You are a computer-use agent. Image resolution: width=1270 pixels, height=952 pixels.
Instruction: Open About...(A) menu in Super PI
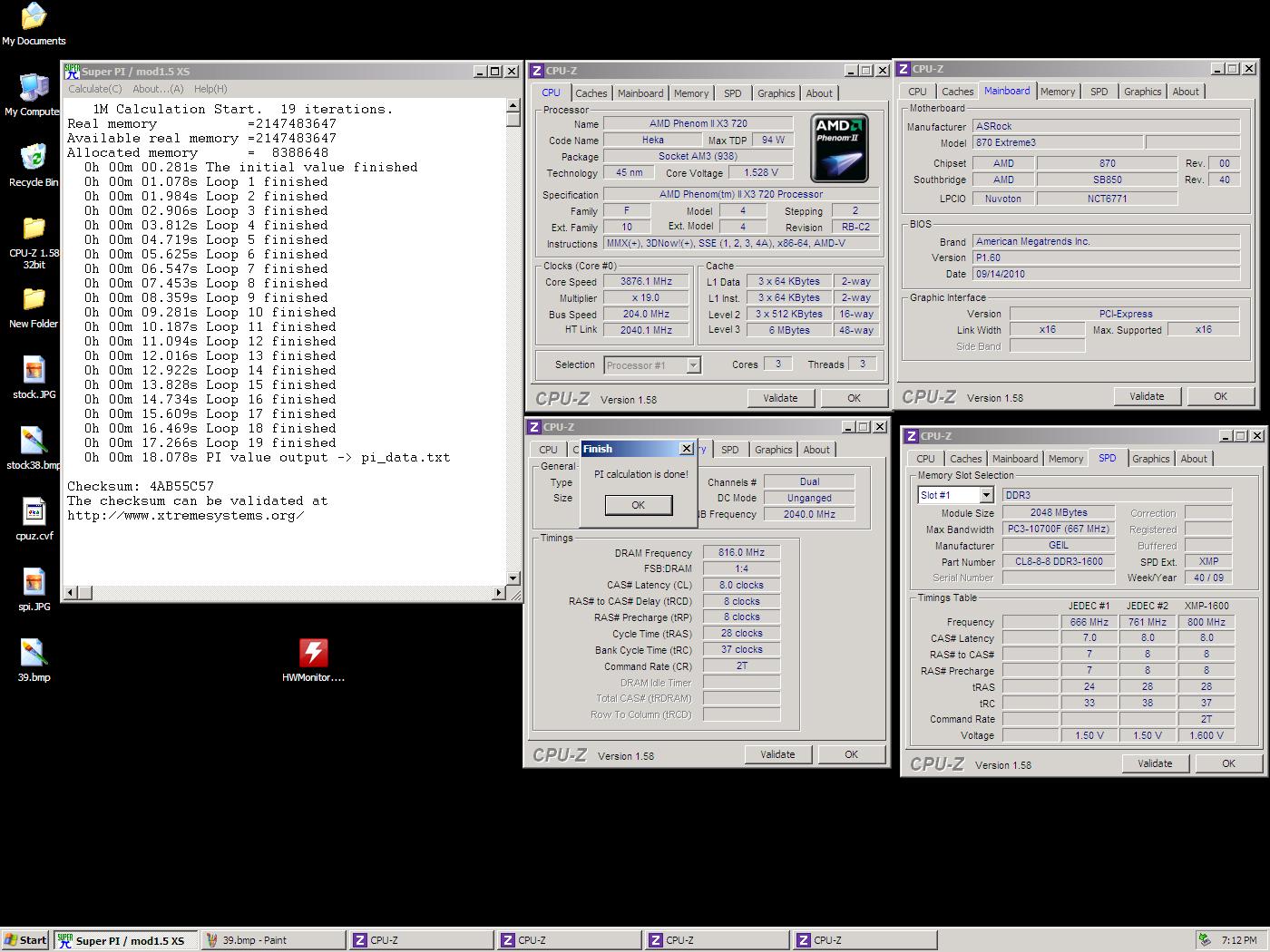click(158, 89)
